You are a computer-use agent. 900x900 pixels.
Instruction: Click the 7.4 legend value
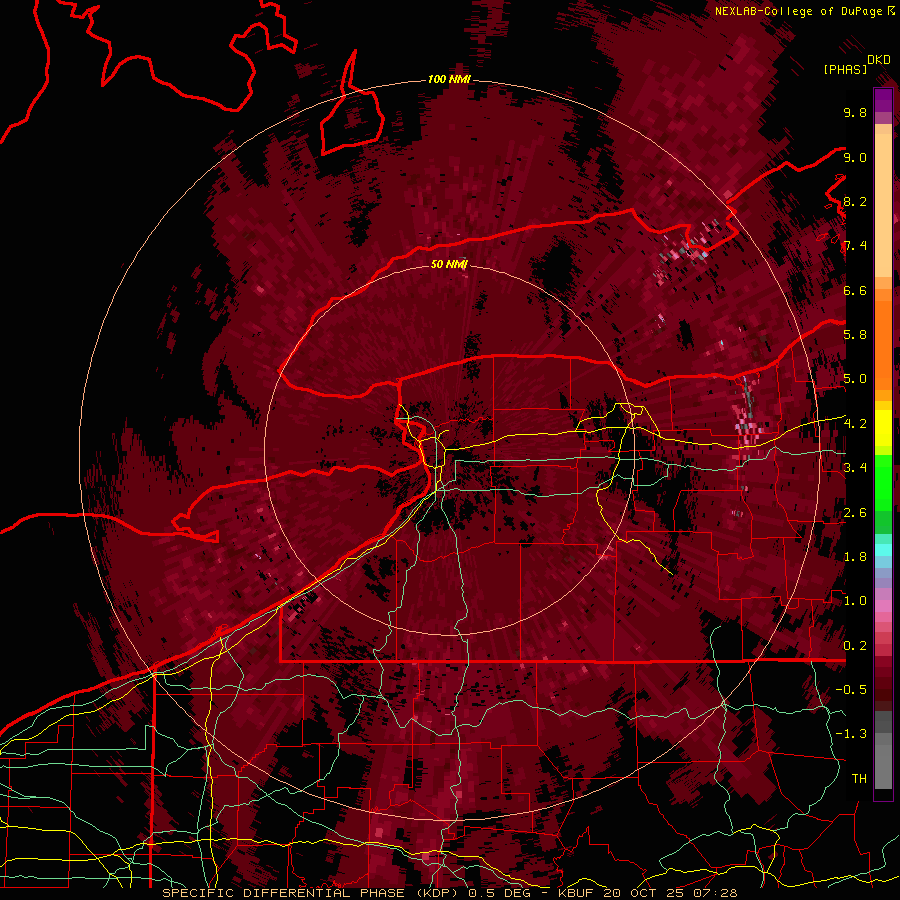point(855,246)
